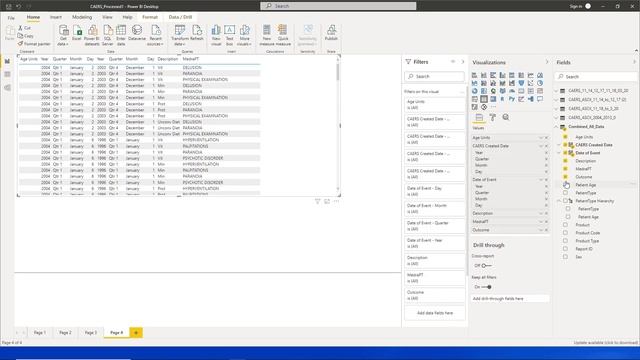Open the Get data source menu

click(63, 36)
